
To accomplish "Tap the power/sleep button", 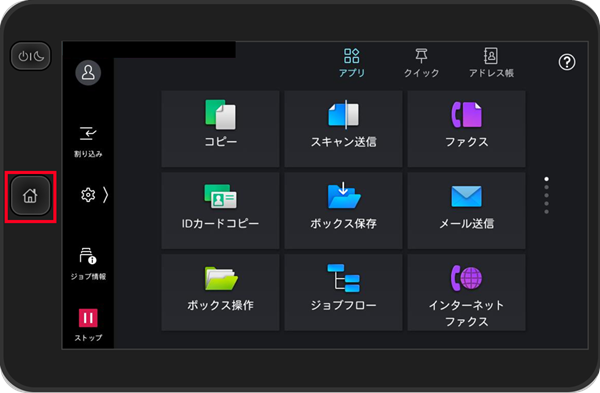I will click(31, 56).
